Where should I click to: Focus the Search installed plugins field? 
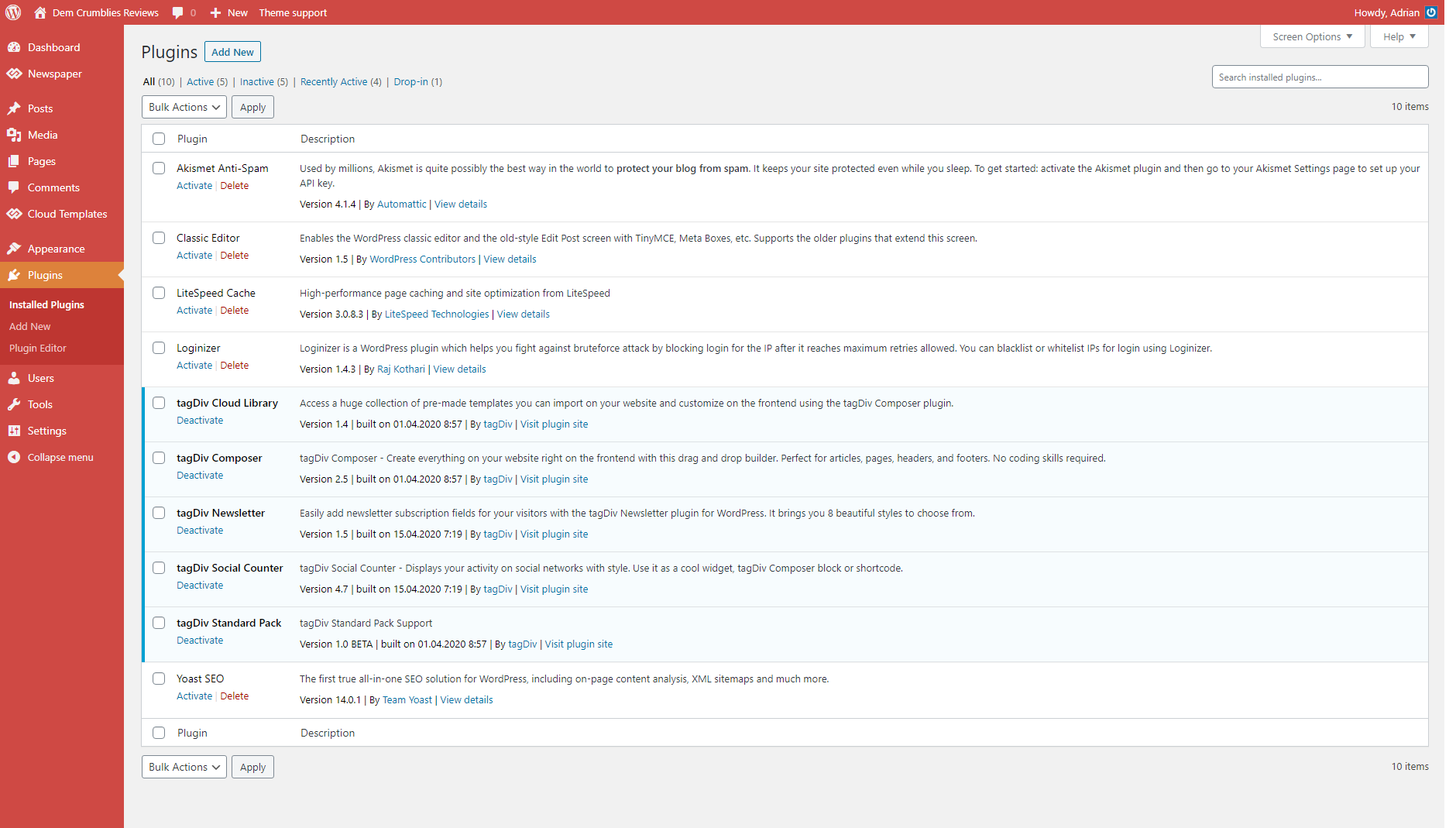pyautogui.click(x=1320, y=77)
